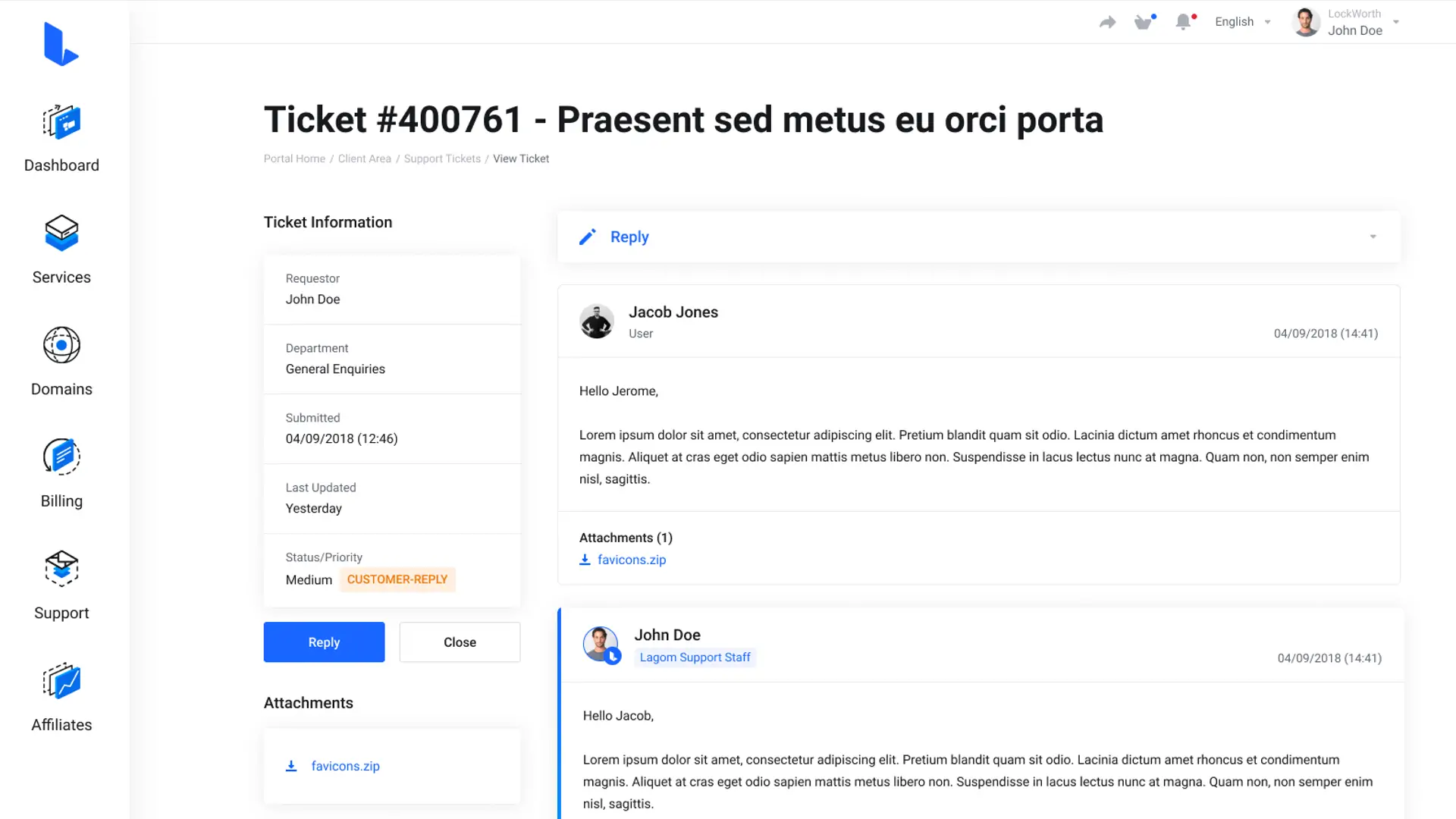Navigate to Support Tickets breadcrumb
Viewport: 1456px width, 819px height.
[x=442, y=158]
